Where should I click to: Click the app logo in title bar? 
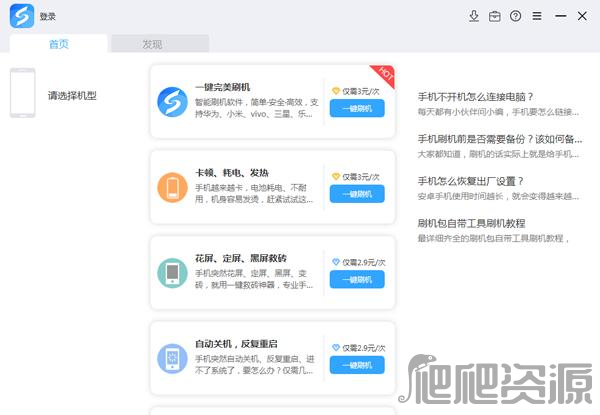pos(22,16)
